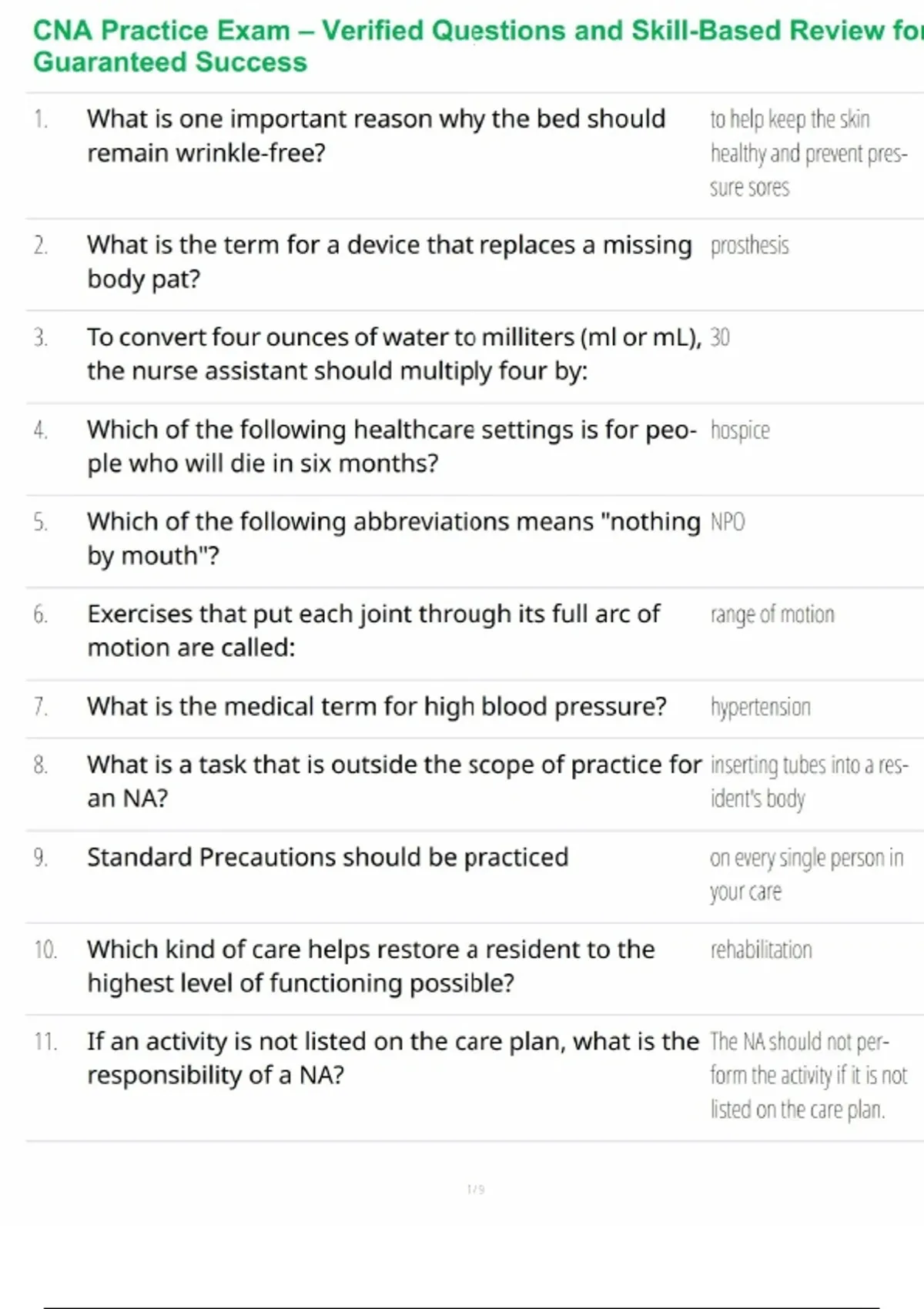Click the page number indicator 1/9
This screenshot has width=924, height=1309.
pyautogui.click(x=476, y=1190)
